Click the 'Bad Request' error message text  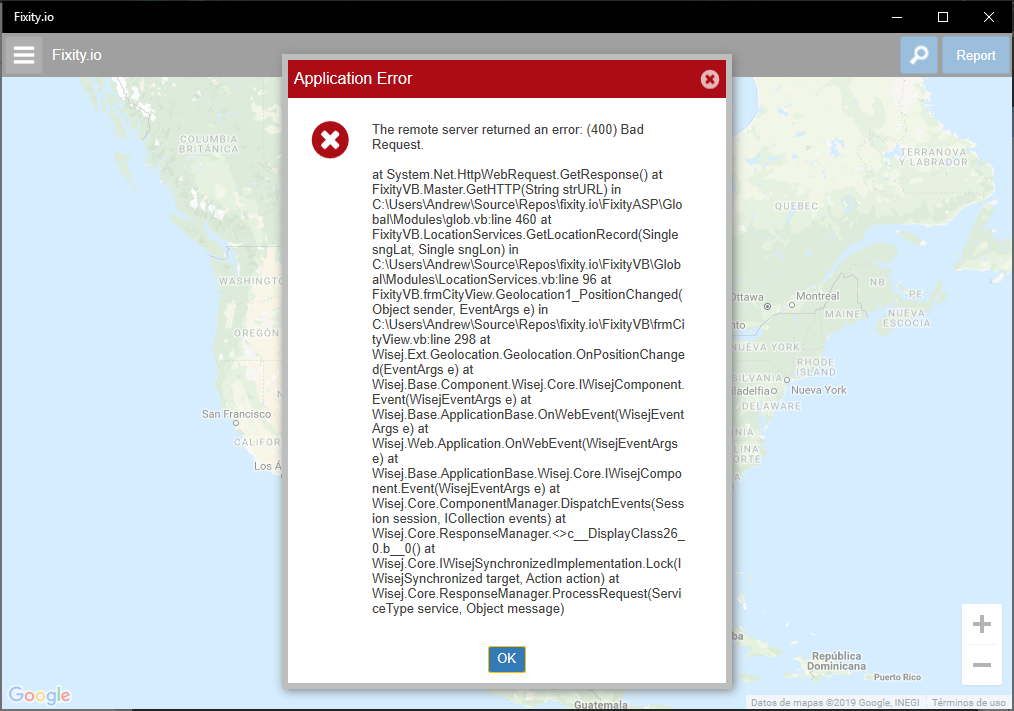click(x=508, y=137)
